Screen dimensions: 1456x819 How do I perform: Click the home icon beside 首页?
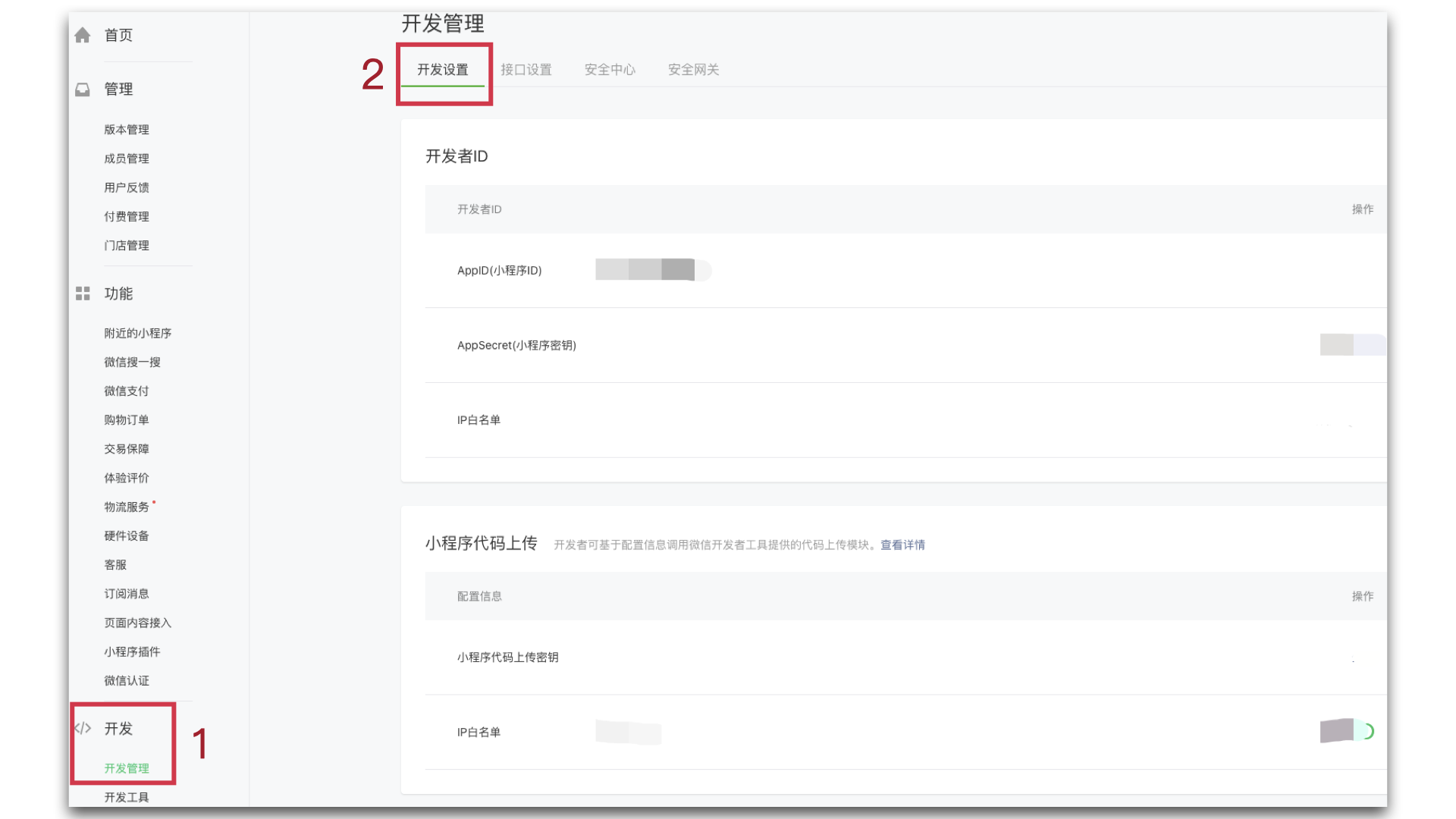click(x=83, y=35)
